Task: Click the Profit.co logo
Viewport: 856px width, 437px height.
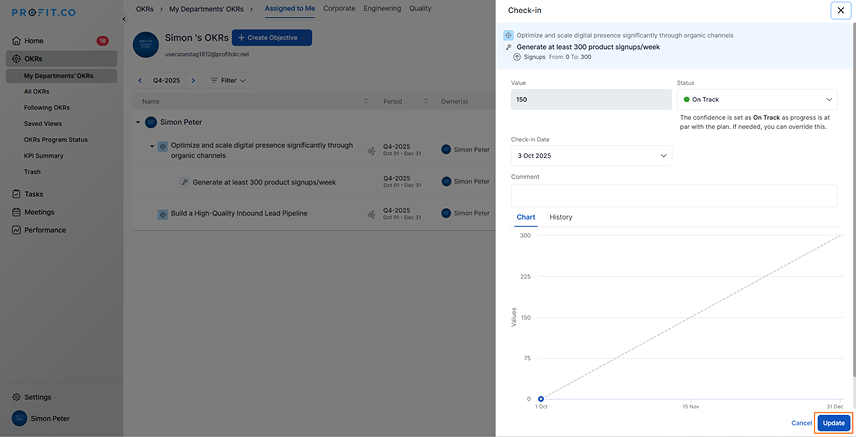Action: click(x=44, y=13)
